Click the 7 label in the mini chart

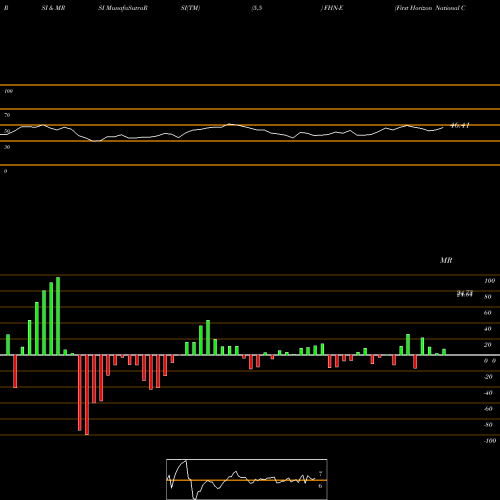(x=320, y=474)
